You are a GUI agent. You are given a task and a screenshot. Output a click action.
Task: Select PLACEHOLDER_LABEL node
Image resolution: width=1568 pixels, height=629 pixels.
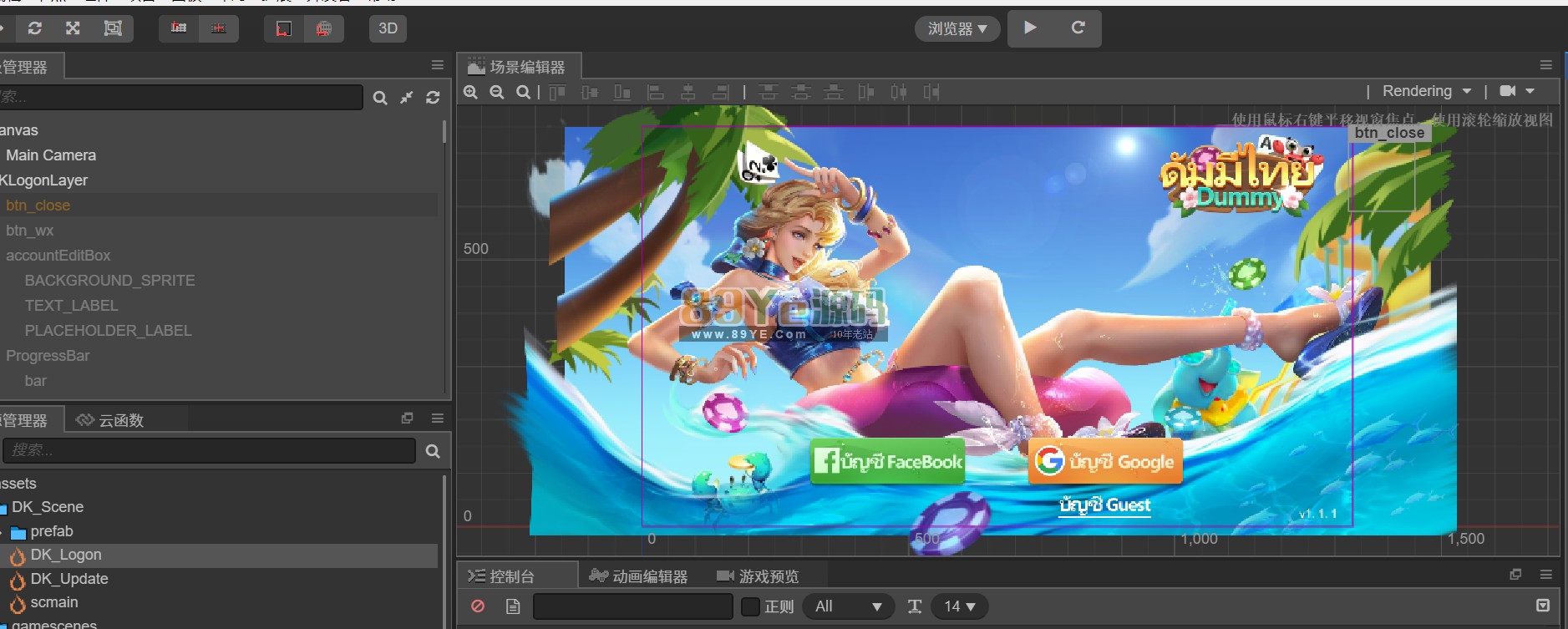coord(108,331)
